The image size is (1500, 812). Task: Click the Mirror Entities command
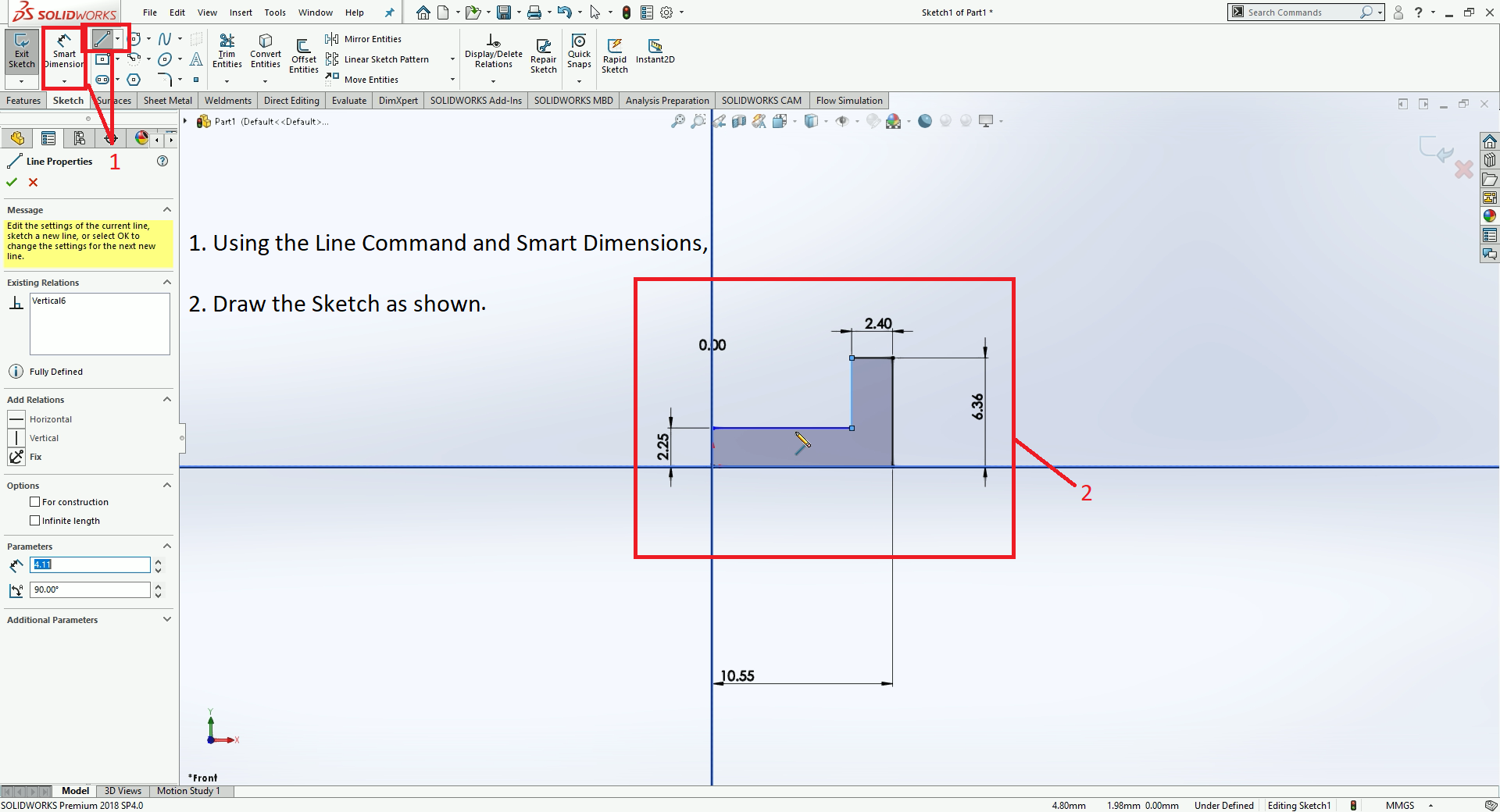(363, 39)
